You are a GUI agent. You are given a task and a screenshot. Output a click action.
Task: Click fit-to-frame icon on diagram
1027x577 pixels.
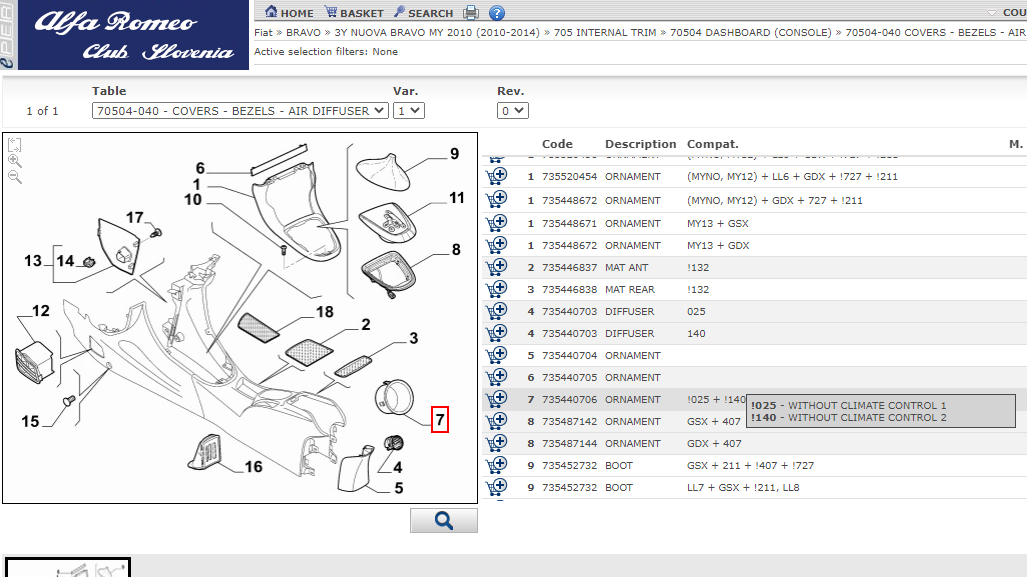coord(14,145)
